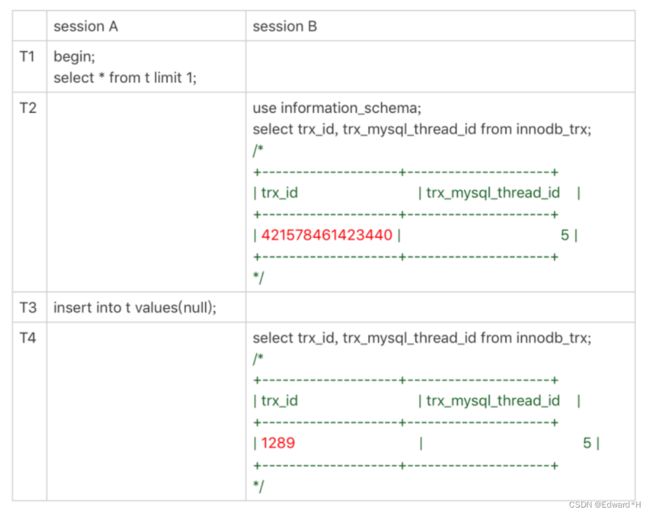Image resolution: width=650 pixels, height=514 pixels.
Task: Click the trx_id header in T2 result
Action: click(279, 193)
